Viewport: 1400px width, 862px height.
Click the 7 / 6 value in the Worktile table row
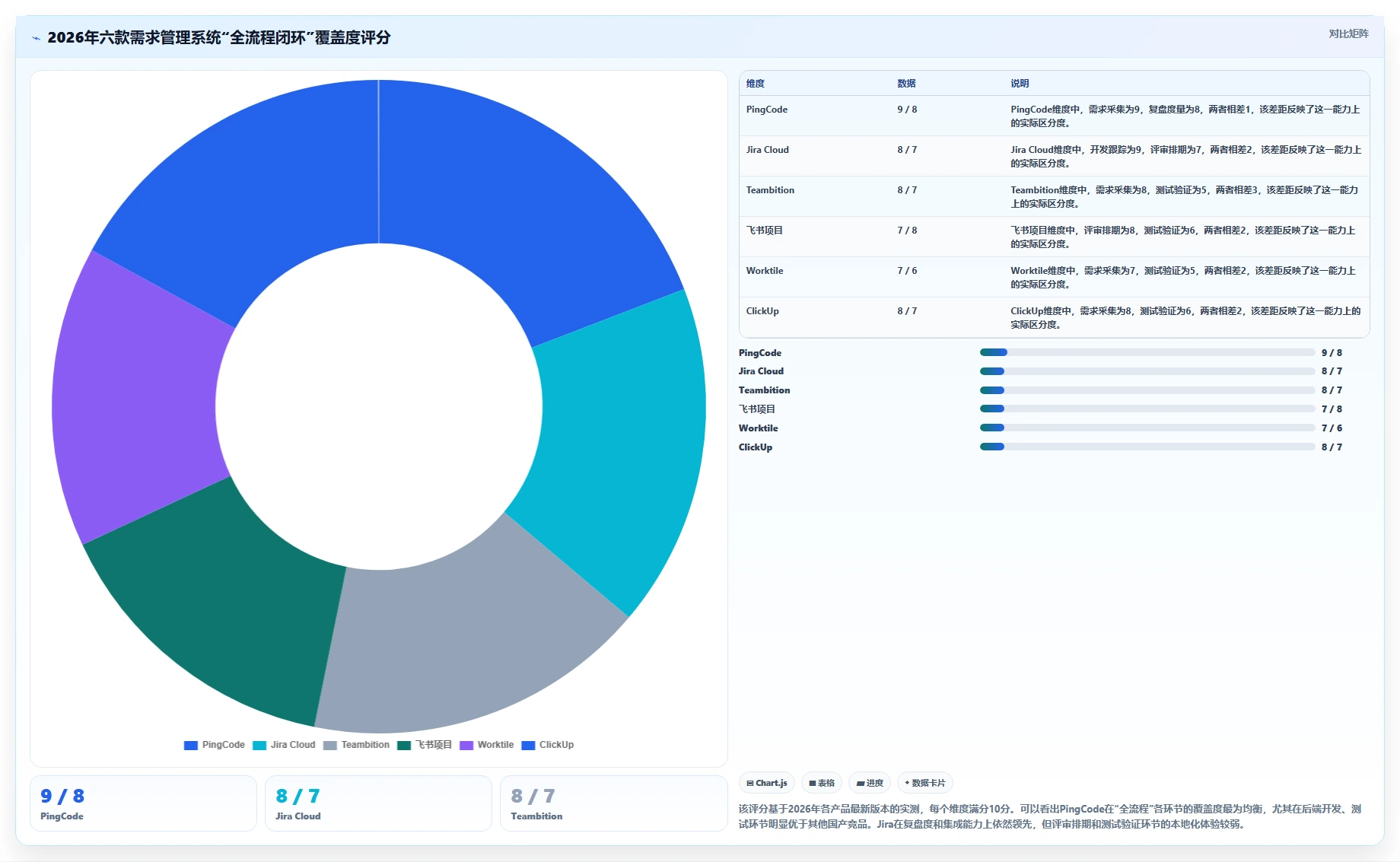coord(907,271)
